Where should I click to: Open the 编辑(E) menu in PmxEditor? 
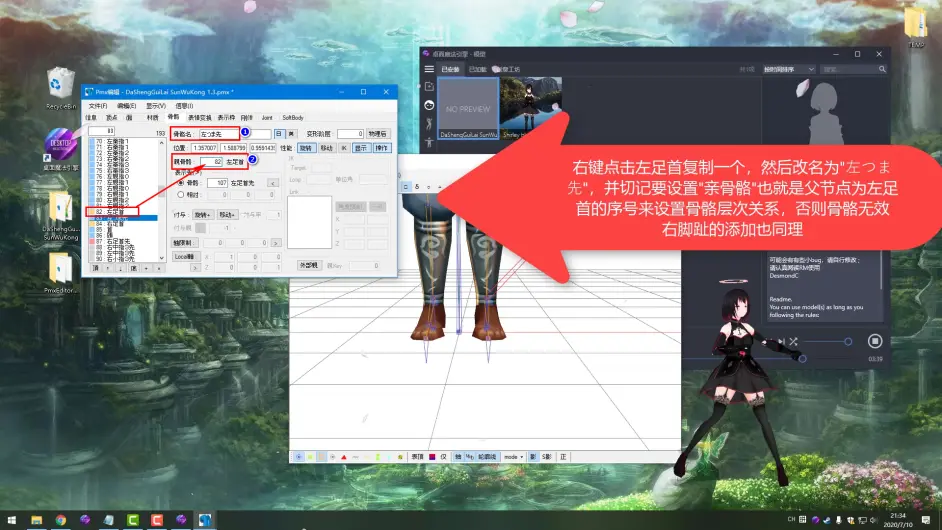[x=126, y=106]
